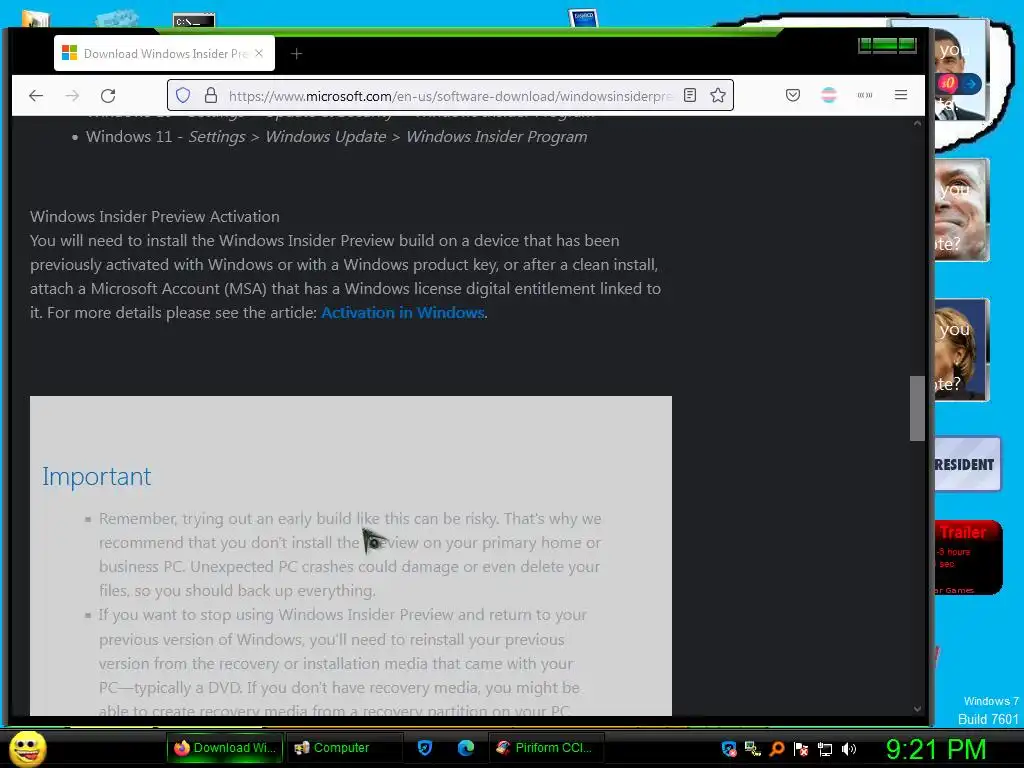Select the Download Windows Insider Preview tab
The height and width of the screenshot is (768, 1024).
(x=165, y=54)
